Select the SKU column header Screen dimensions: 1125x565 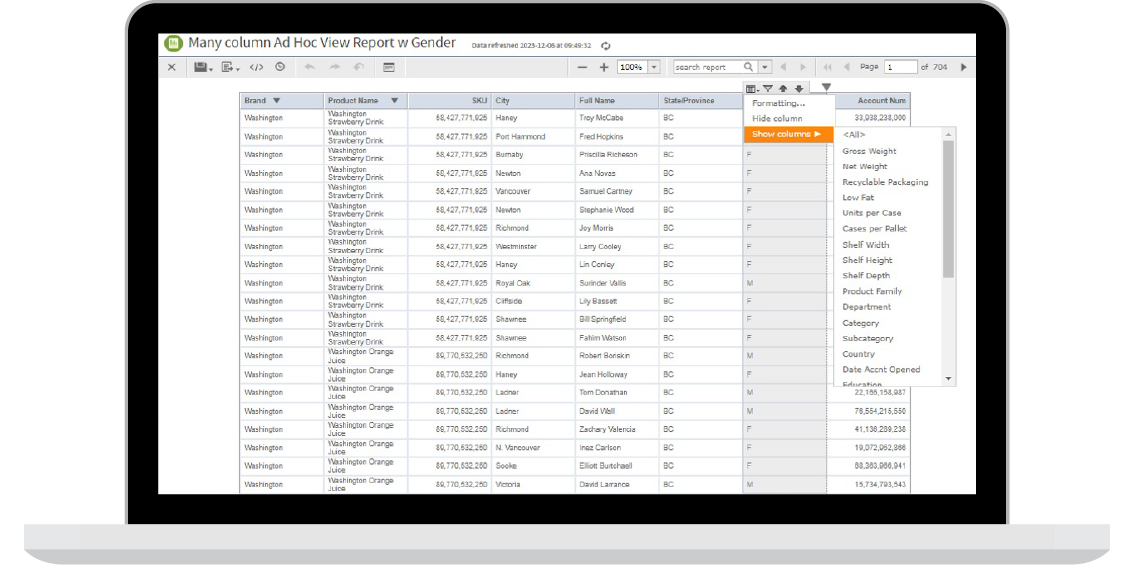(450, 101)
